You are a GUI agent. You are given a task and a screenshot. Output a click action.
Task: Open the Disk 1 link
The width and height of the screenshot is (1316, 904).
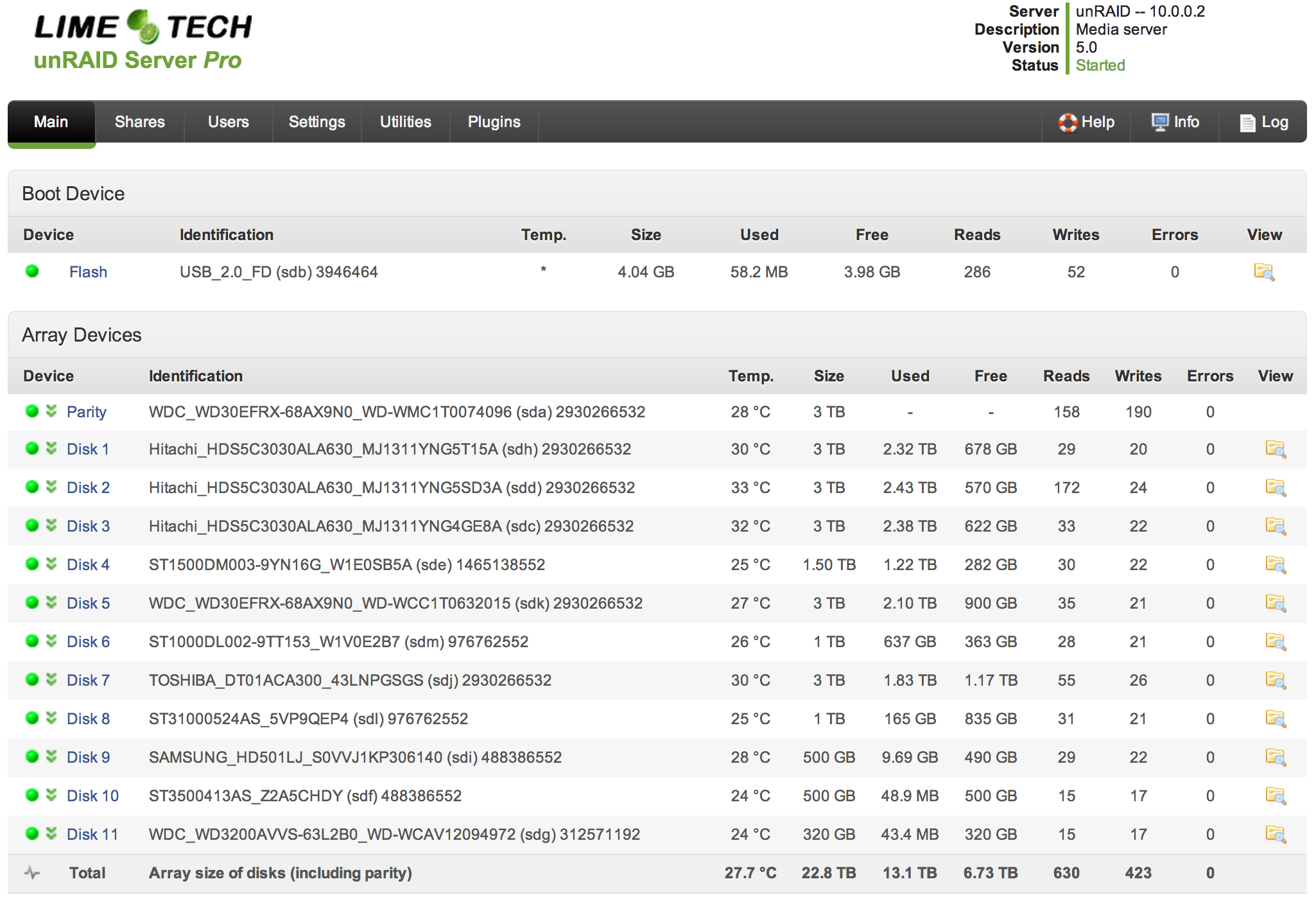click(x=88, y=449)
